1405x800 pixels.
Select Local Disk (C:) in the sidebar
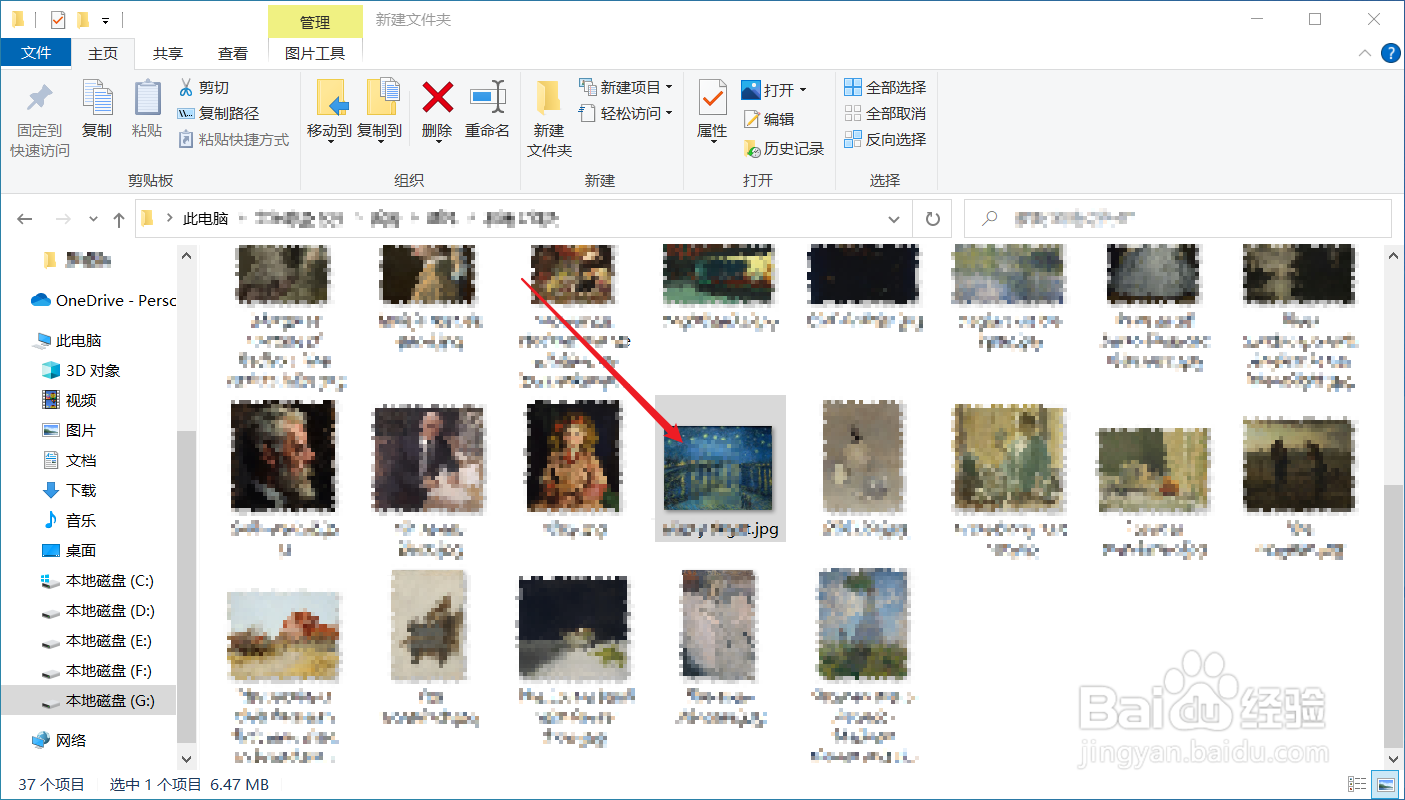tap(98, 580)
